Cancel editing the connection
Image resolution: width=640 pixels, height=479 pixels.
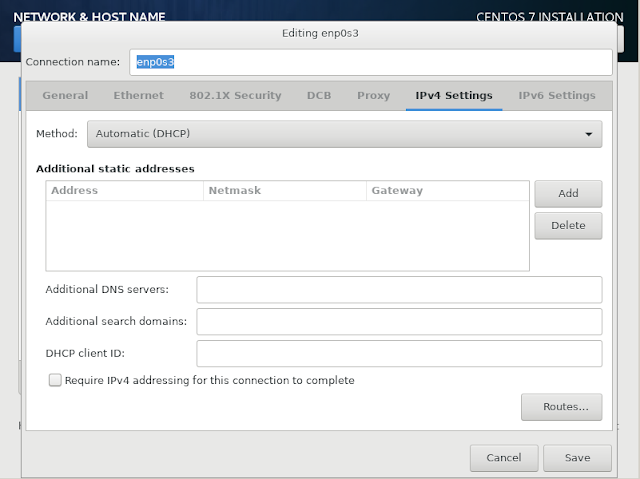click(504, 458)
